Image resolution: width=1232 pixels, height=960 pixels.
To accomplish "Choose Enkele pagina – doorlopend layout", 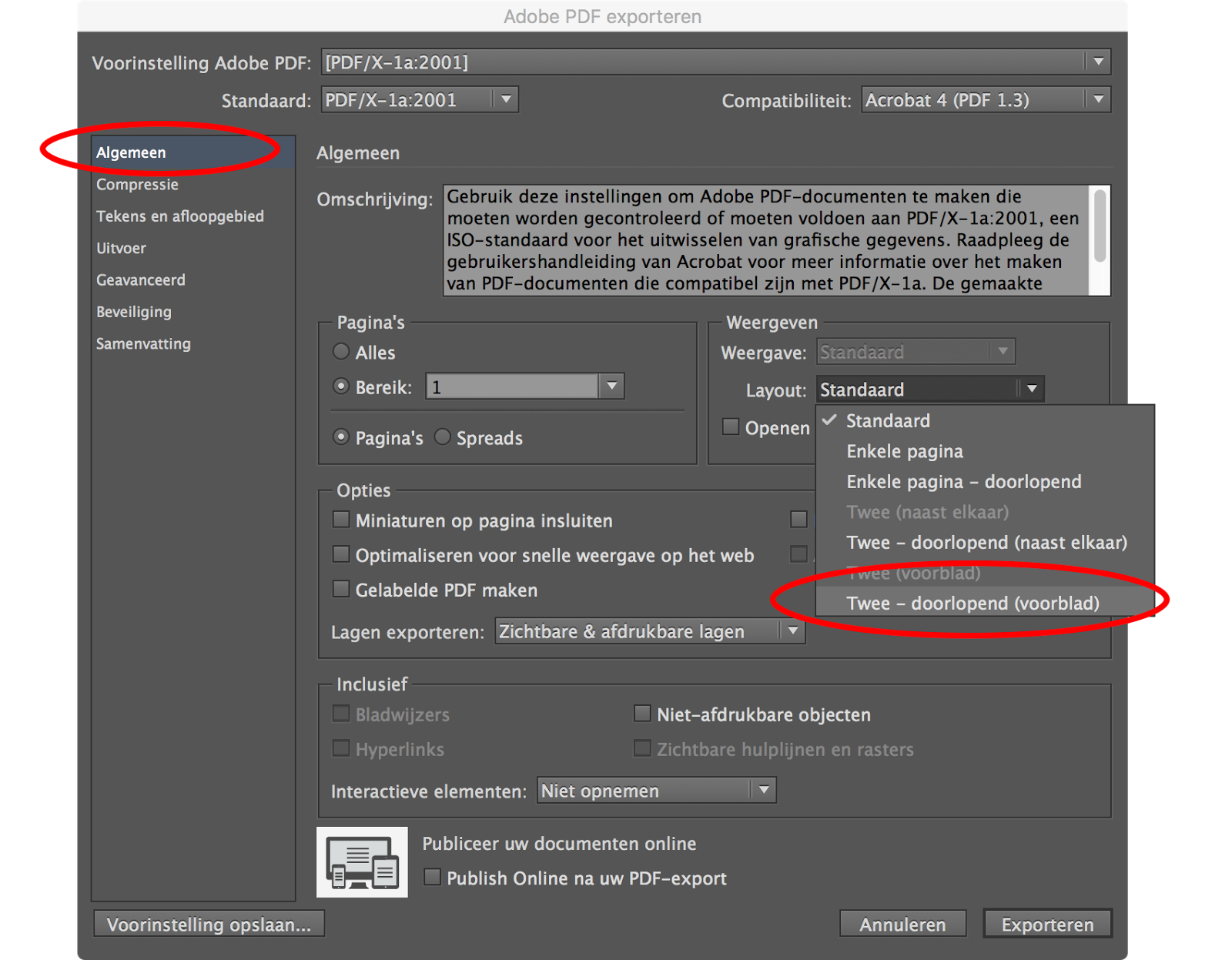I will pos(985,482).
